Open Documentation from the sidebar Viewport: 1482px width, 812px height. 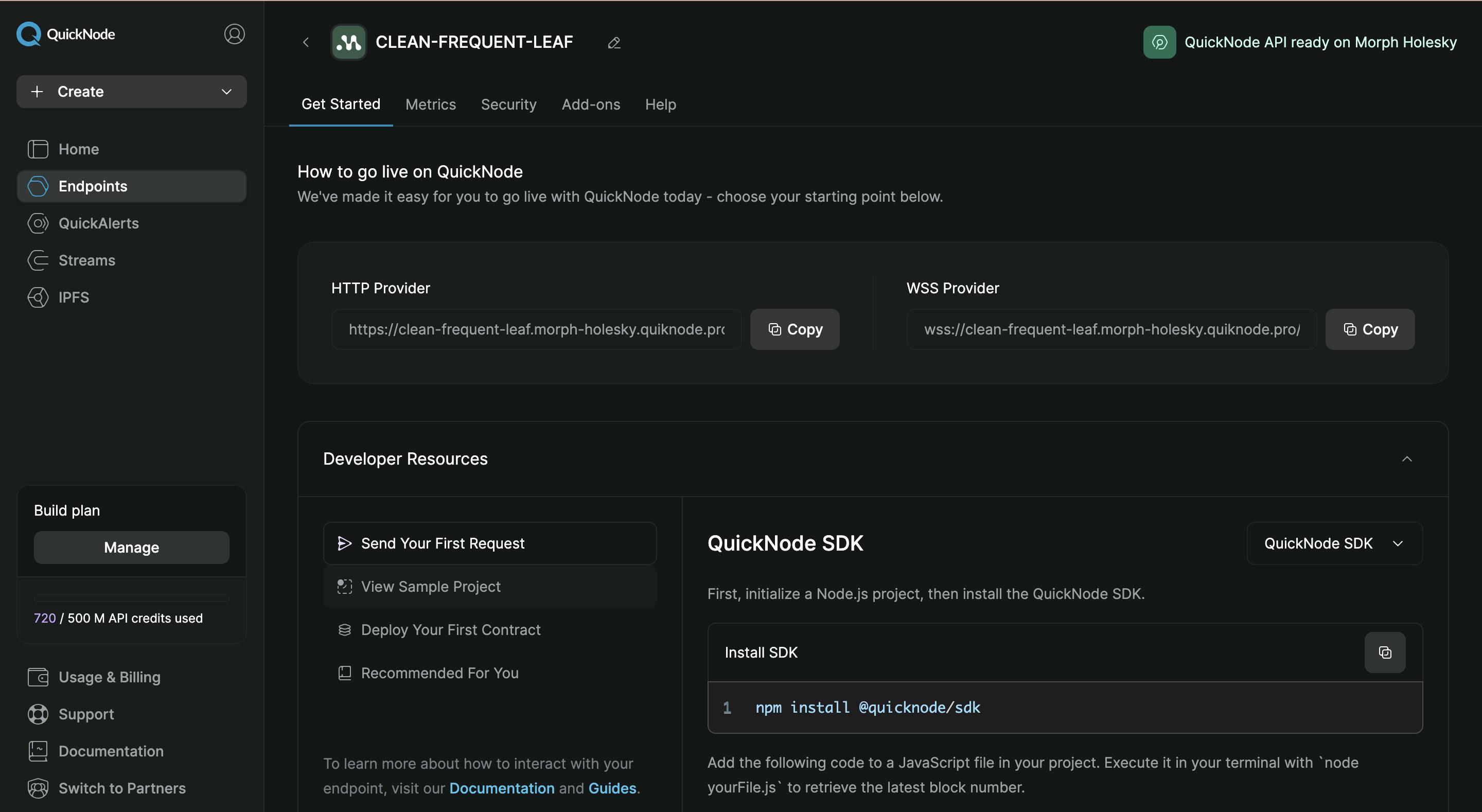pyautogui.click(x=131, y=751)
